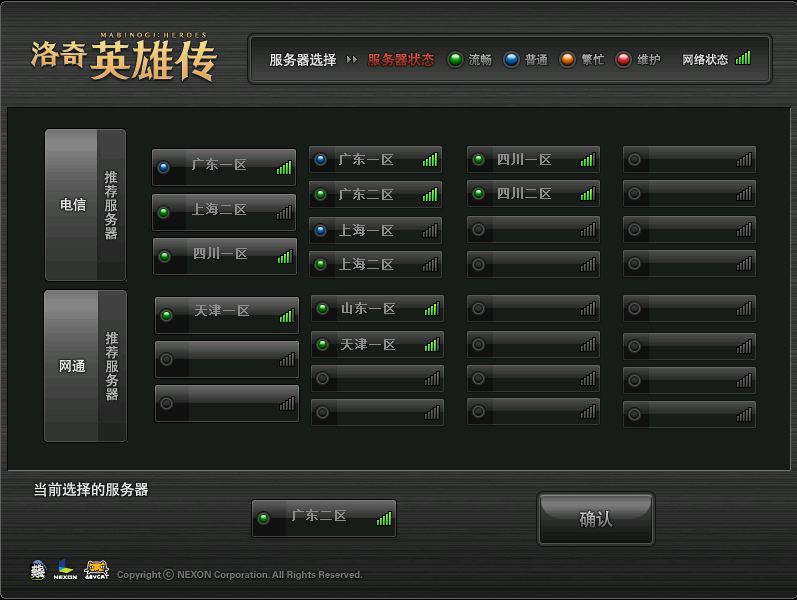
Task: Choose recommended 电信 server 上海二区
Action: [x=224, y=211]
